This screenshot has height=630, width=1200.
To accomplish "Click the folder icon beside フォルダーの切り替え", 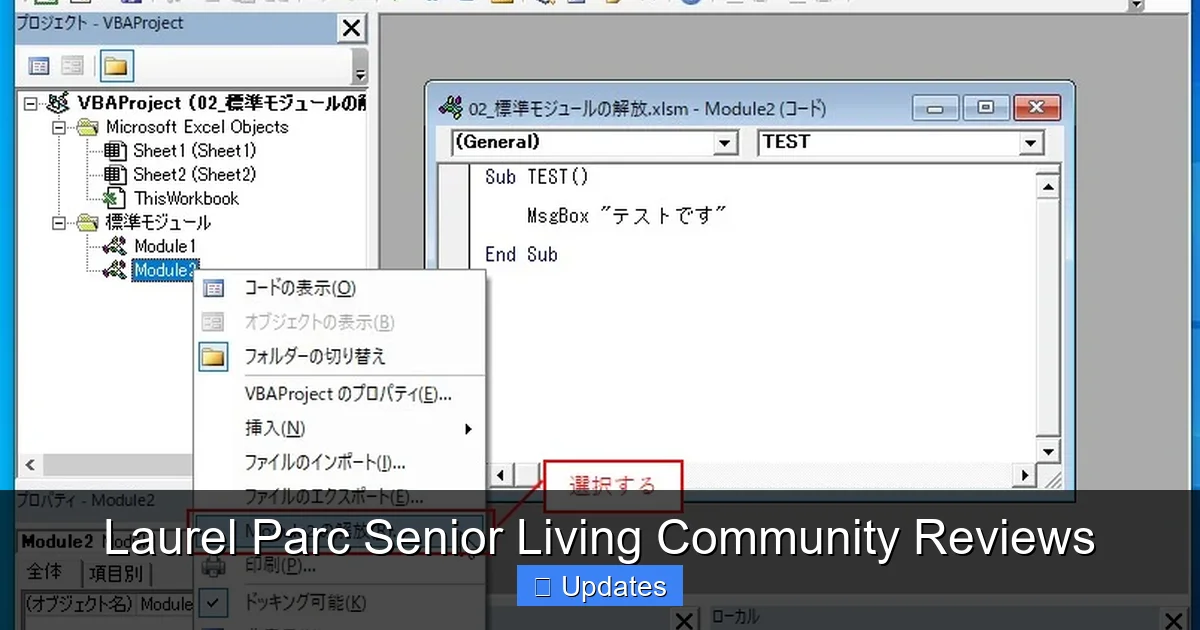I will tap(213, 356).
